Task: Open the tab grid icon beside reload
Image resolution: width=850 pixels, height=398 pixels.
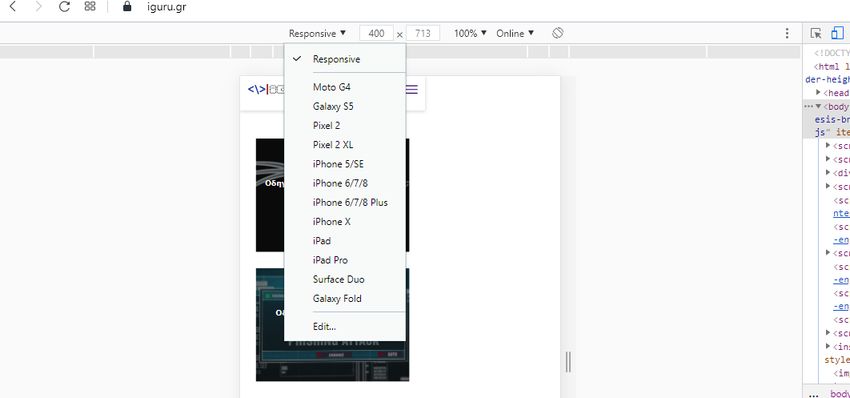Action: [90, 7]
